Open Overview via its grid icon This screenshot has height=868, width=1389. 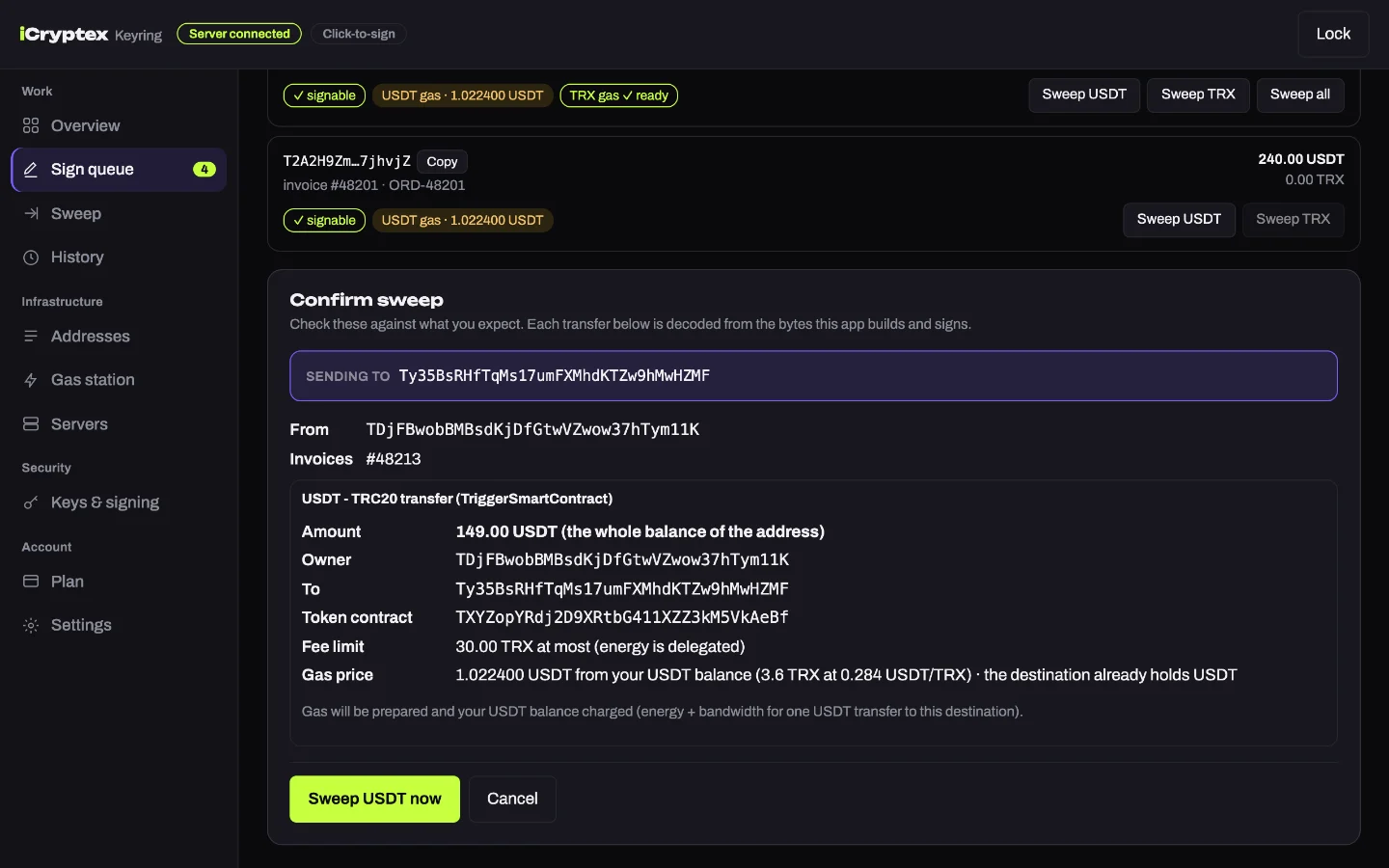tap(31, 125)
